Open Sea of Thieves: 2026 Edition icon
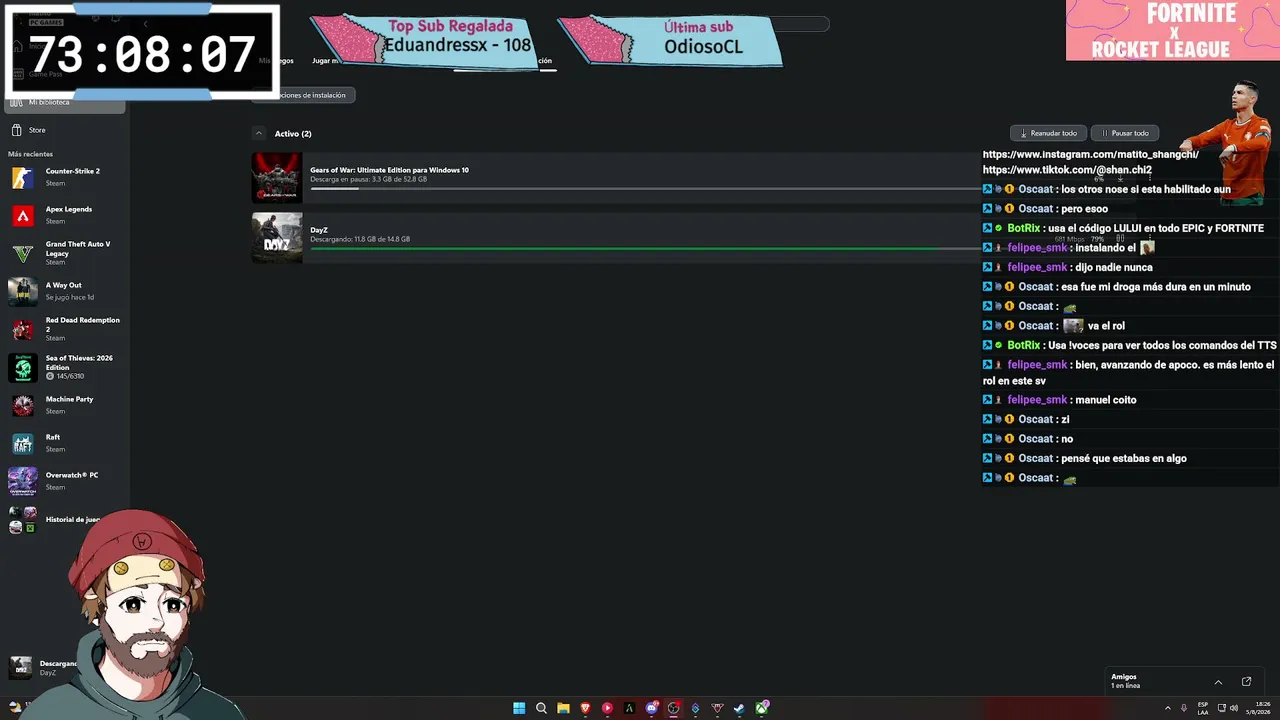The image size is (1280, 720). 23,367
